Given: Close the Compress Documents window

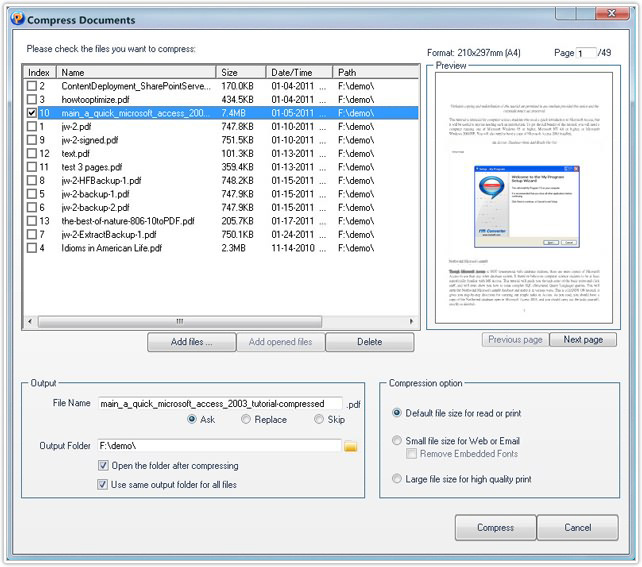Looking at the screenshot, I should (612, 13).
